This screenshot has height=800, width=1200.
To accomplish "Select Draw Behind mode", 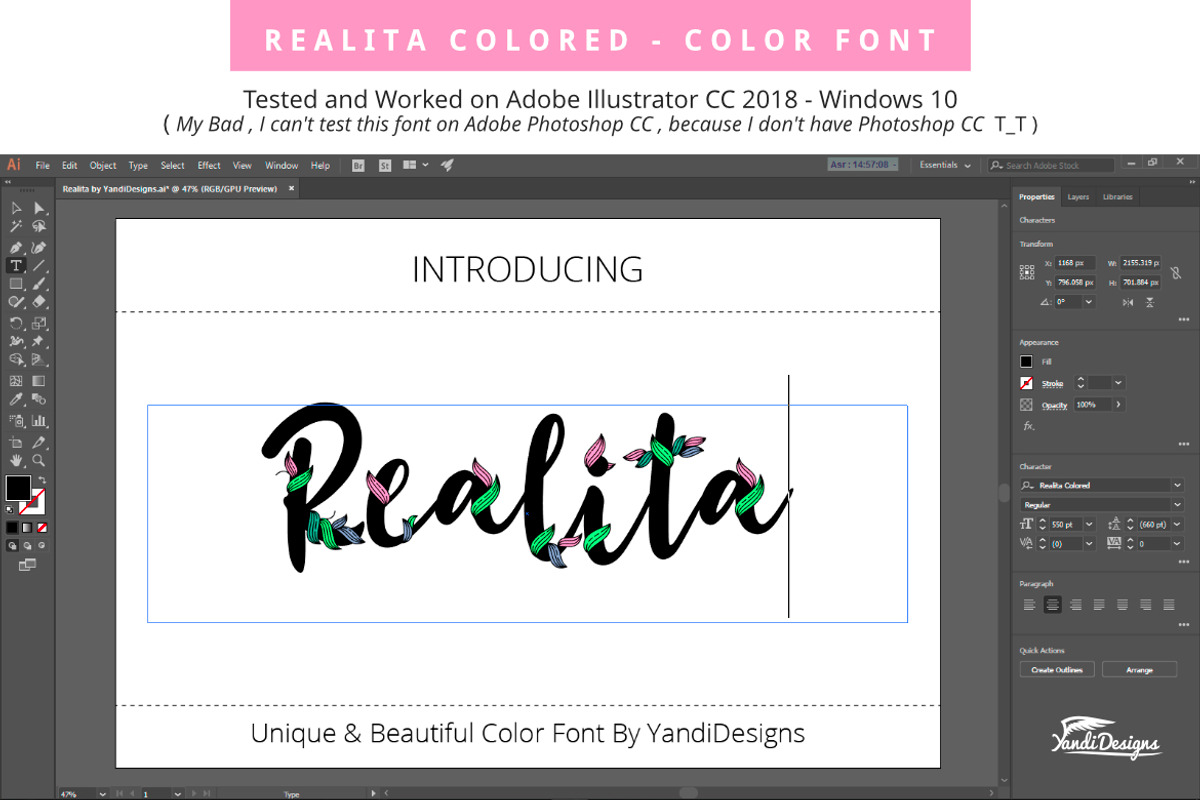I will [x=28, y=546].
